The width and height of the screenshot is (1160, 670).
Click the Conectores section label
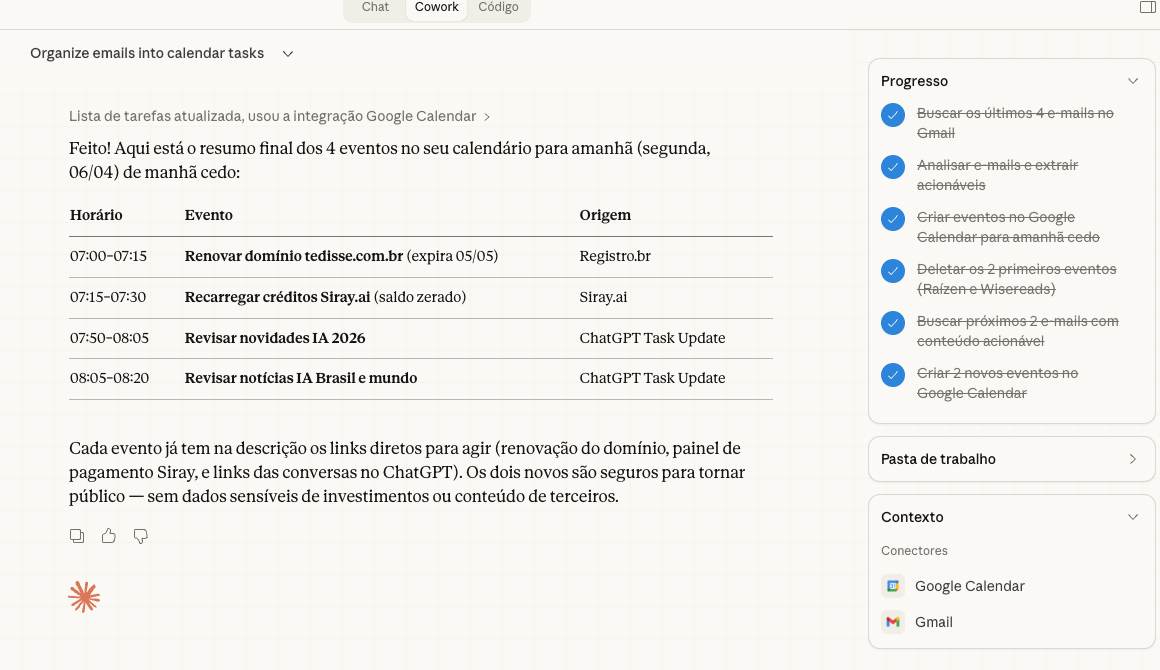tap(914, 551)
